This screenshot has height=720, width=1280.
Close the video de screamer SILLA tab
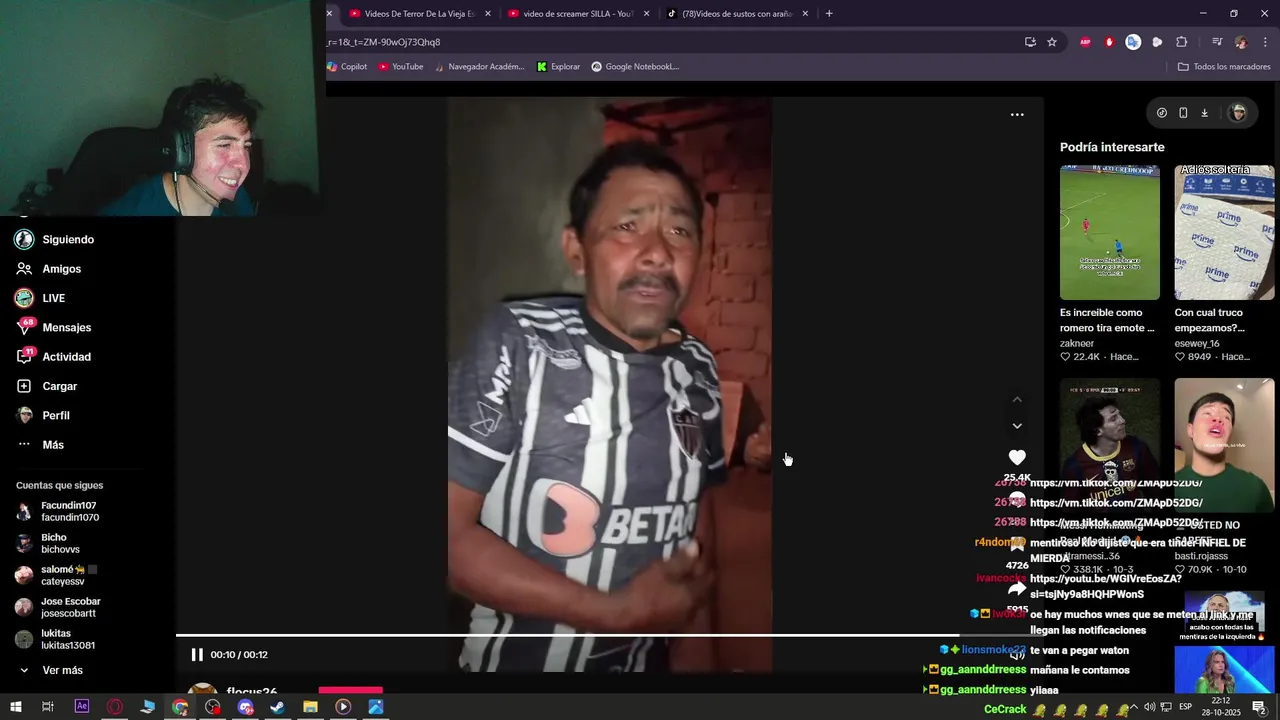[647, 14]
